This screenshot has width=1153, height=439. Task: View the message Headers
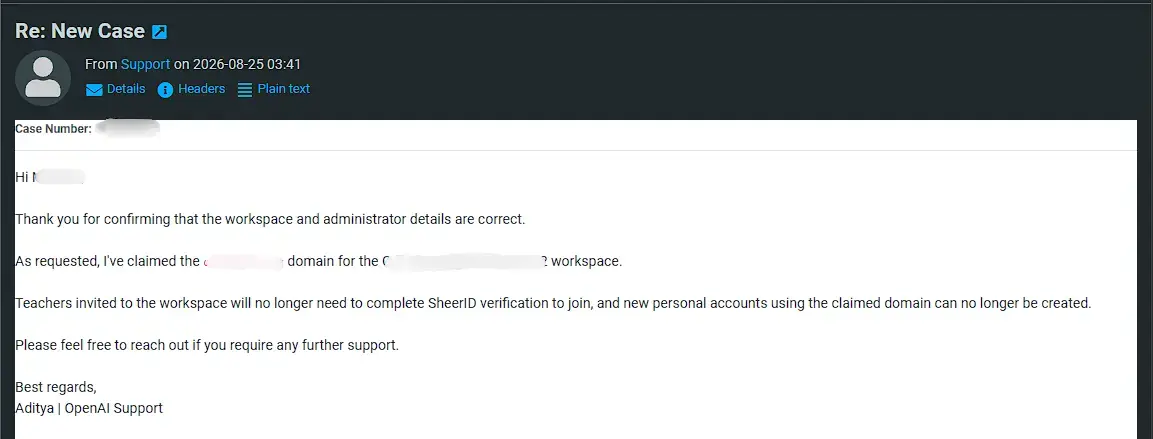pyautogui.click(x=201, y=89)
